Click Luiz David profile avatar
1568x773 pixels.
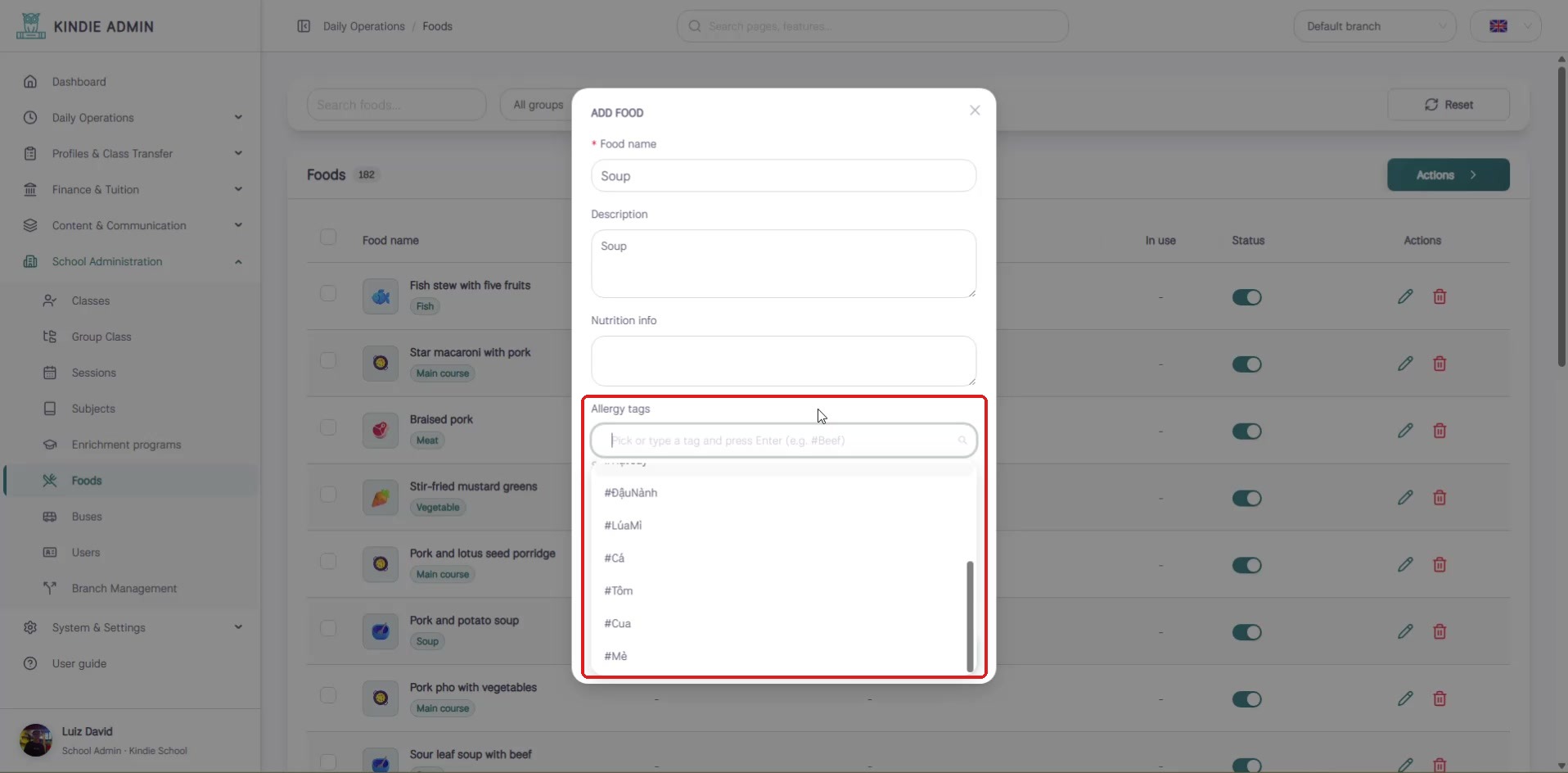click(35, 740)
